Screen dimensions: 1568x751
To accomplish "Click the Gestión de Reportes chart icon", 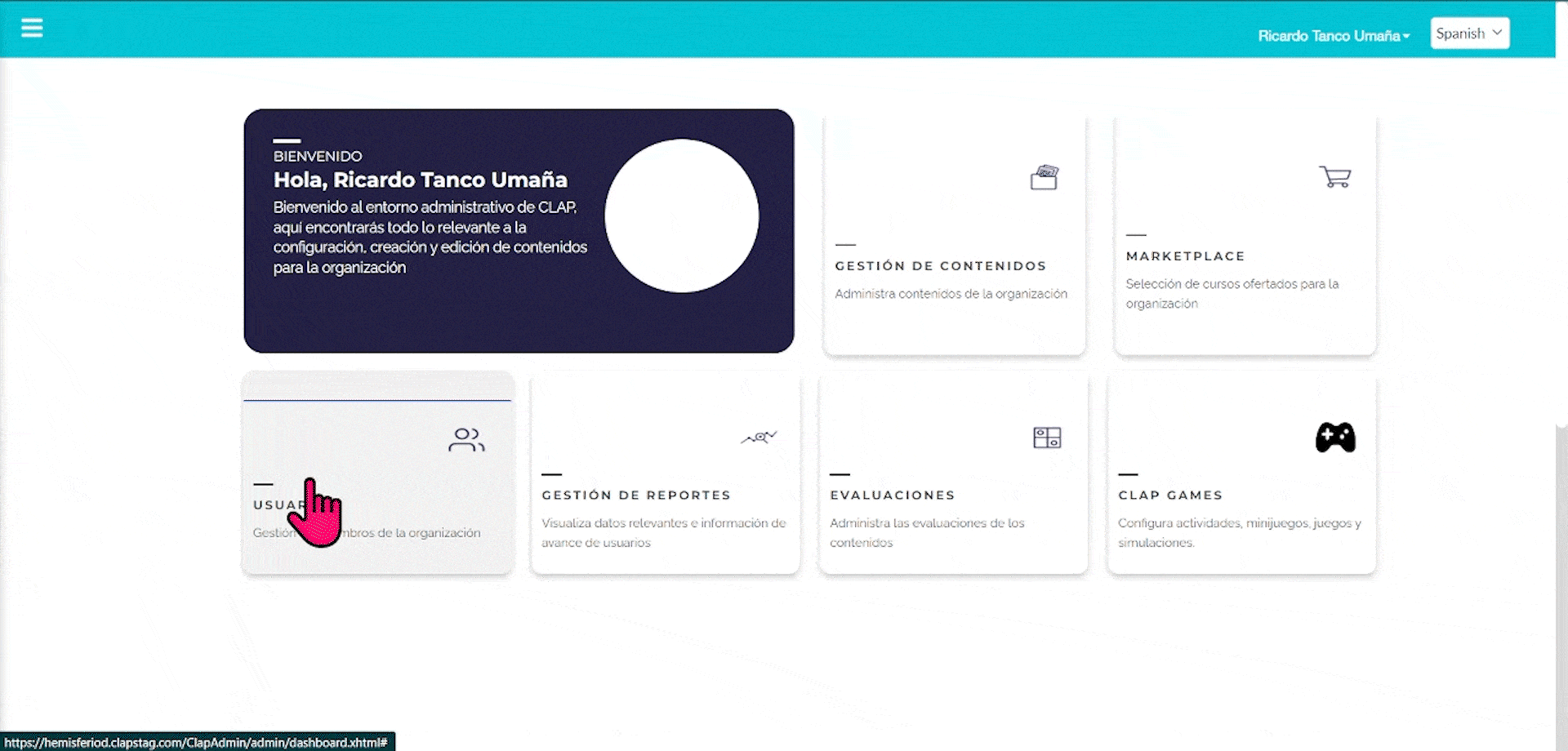I will pos(759,438).
